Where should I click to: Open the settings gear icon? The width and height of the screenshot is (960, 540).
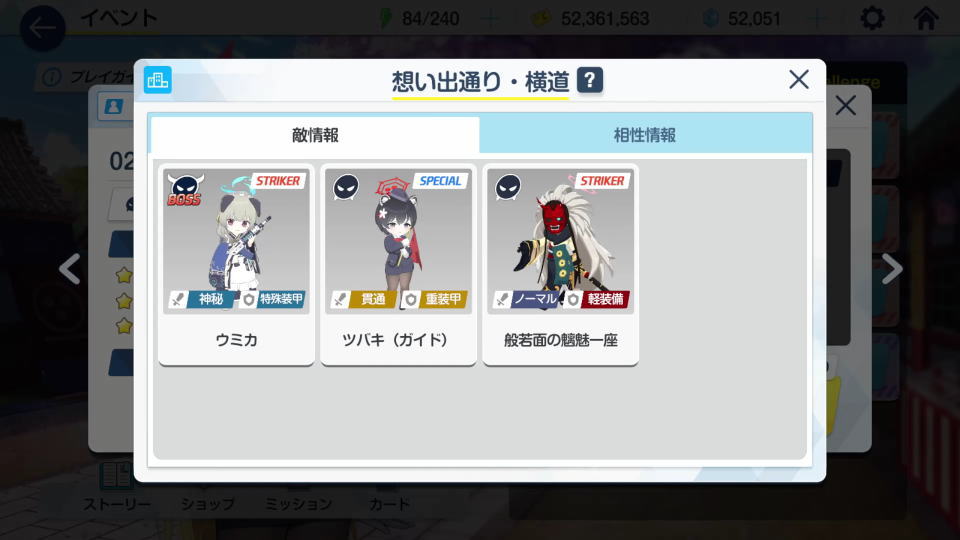pyautogui.click(x=872, y=18)
